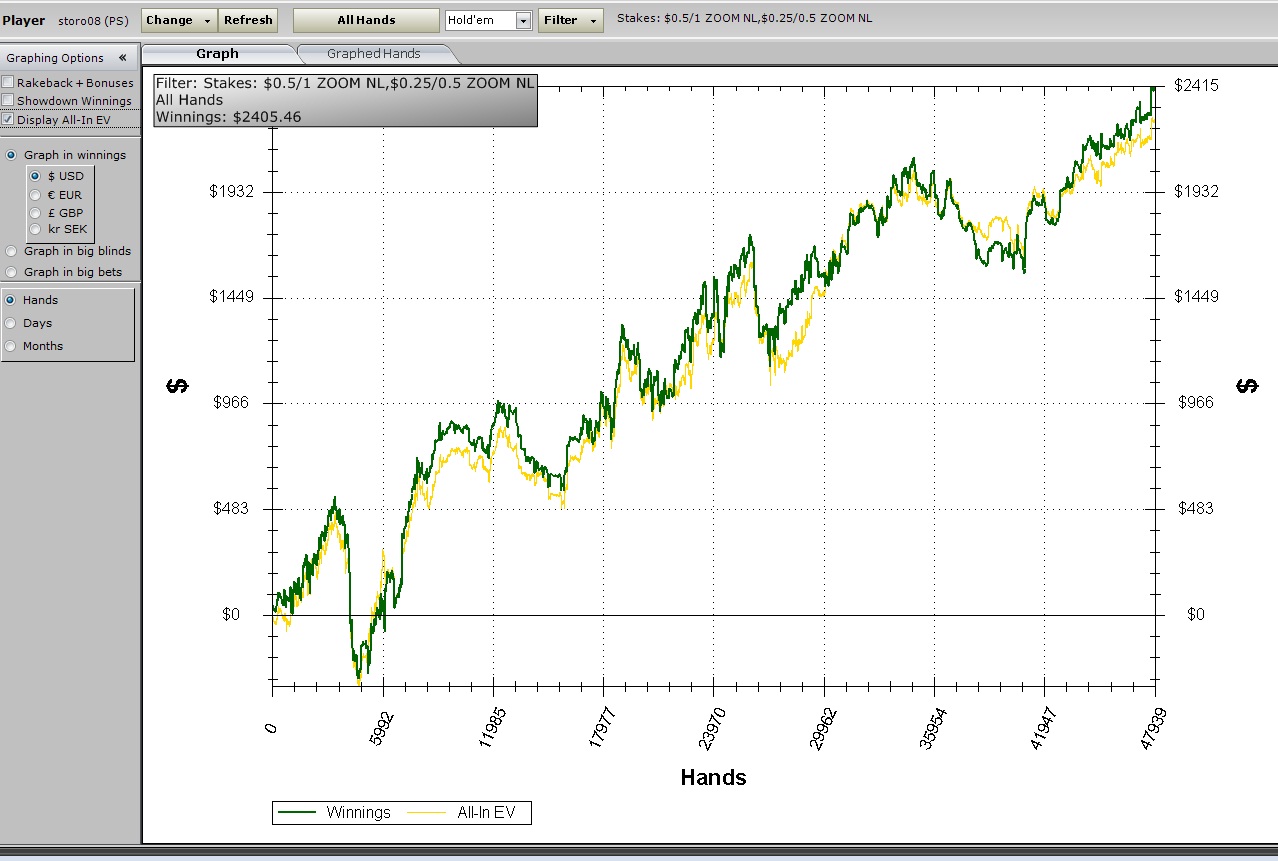Select Graph in big blinds option

(11, 252)
